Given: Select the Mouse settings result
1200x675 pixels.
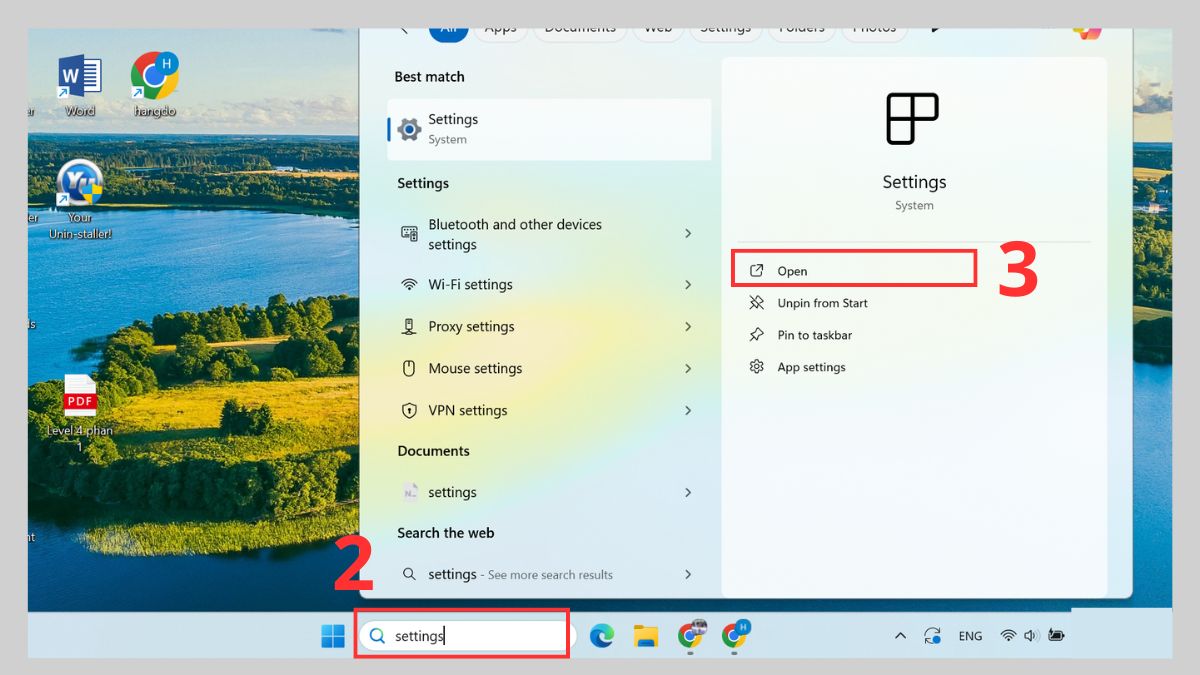Looking at the screenshot, I should [476, 368].
